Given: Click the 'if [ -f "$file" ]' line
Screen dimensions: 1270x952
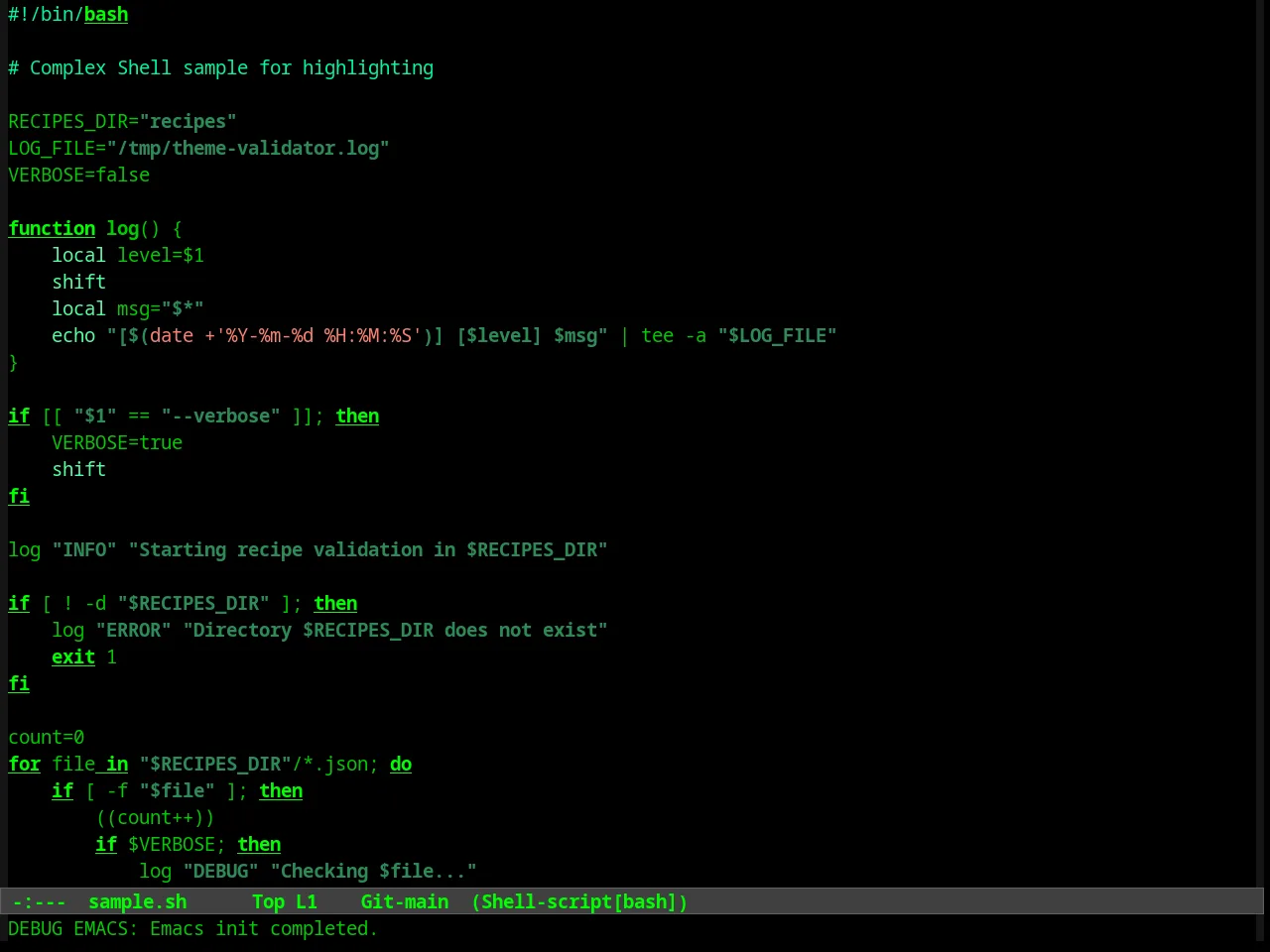Looking at the screenshot, I should (x=178, y=790).
